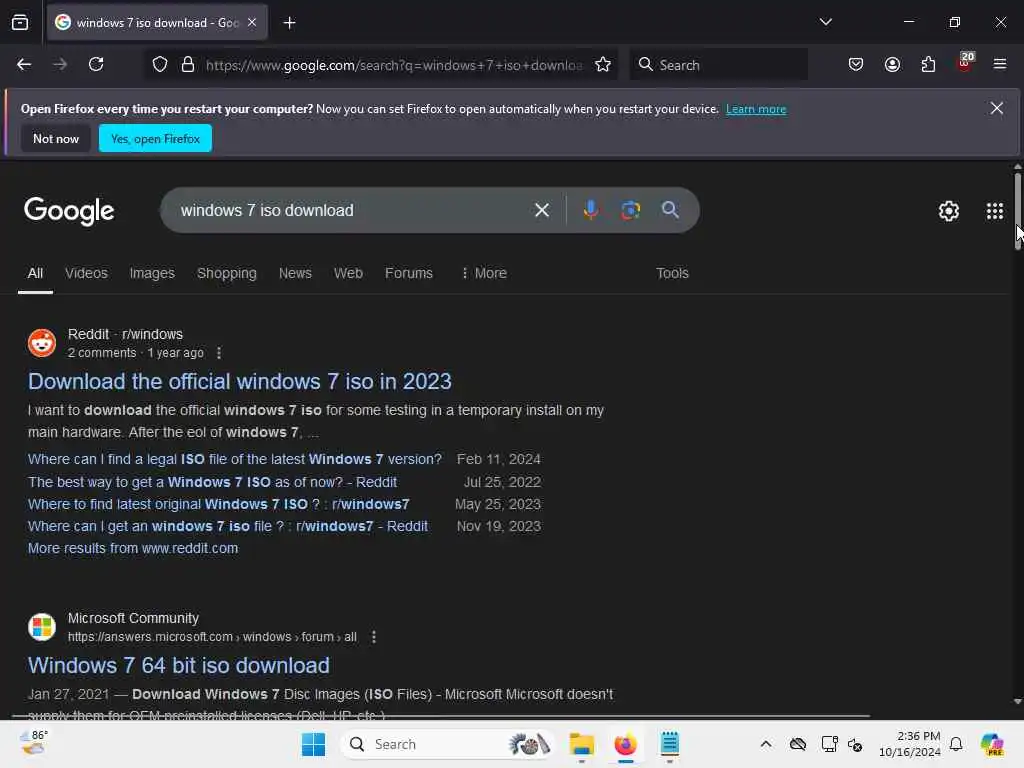Open options for Reddit result
The image size is (1024, 768).
pos(219,353)
